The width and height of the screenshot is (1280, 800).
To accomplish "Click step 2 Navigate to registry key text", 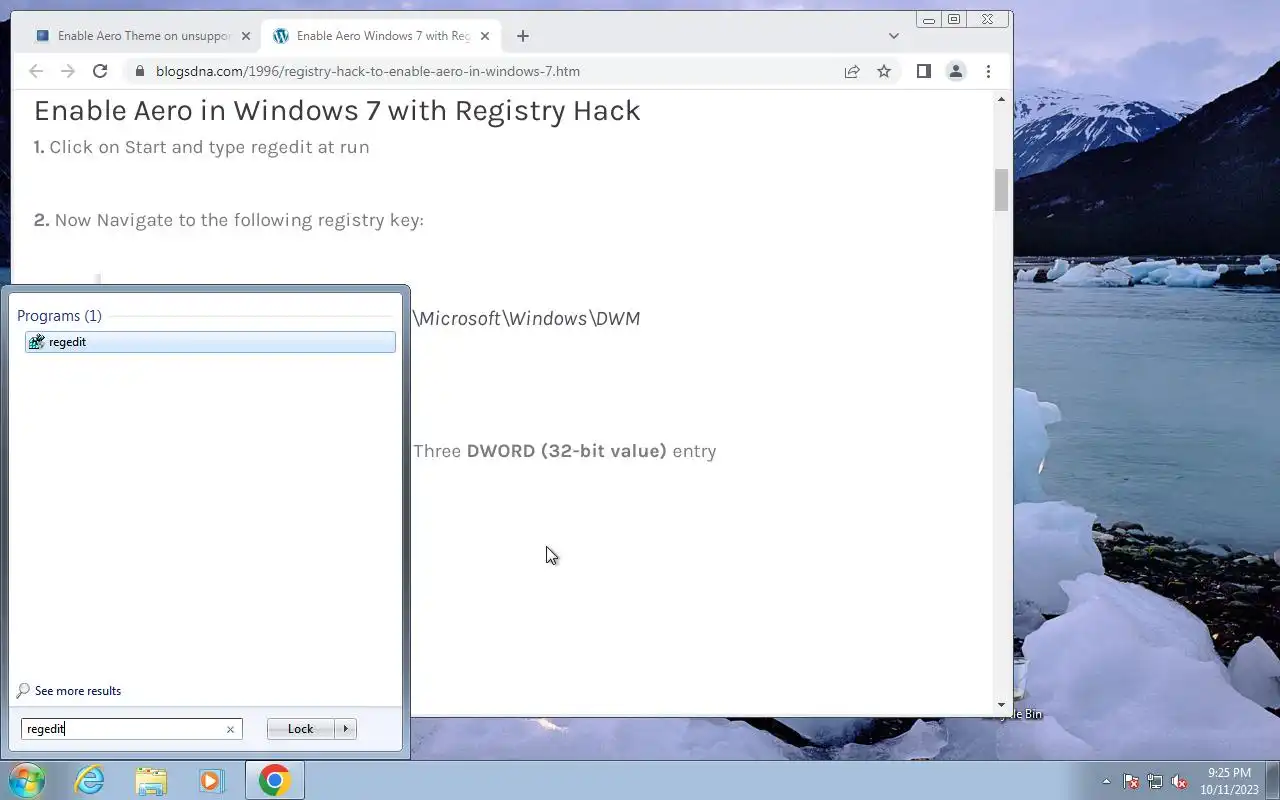I will tap(229, 220).
